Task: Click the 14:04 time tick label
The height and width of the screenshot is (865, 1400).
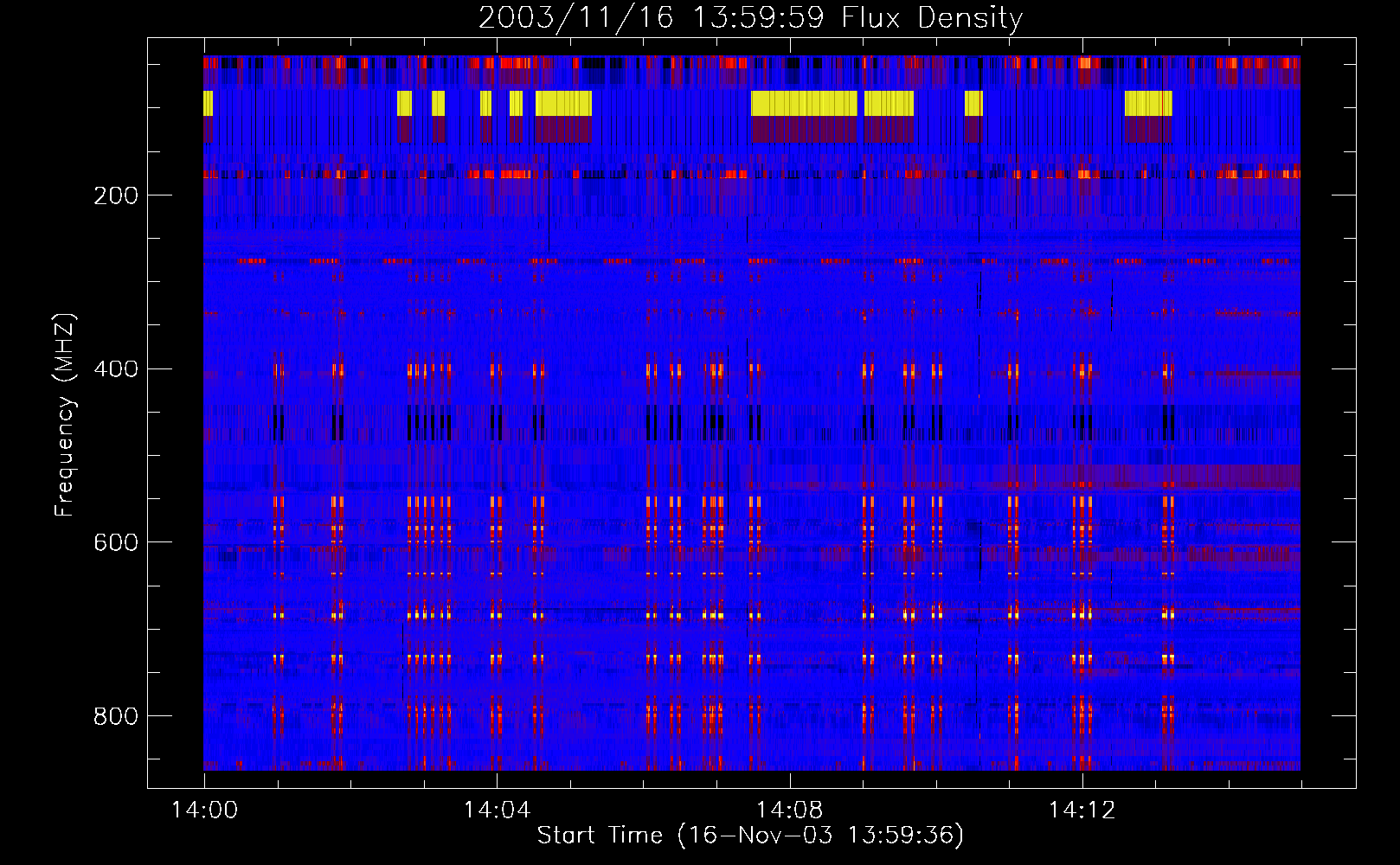Action: coord(497,811)
